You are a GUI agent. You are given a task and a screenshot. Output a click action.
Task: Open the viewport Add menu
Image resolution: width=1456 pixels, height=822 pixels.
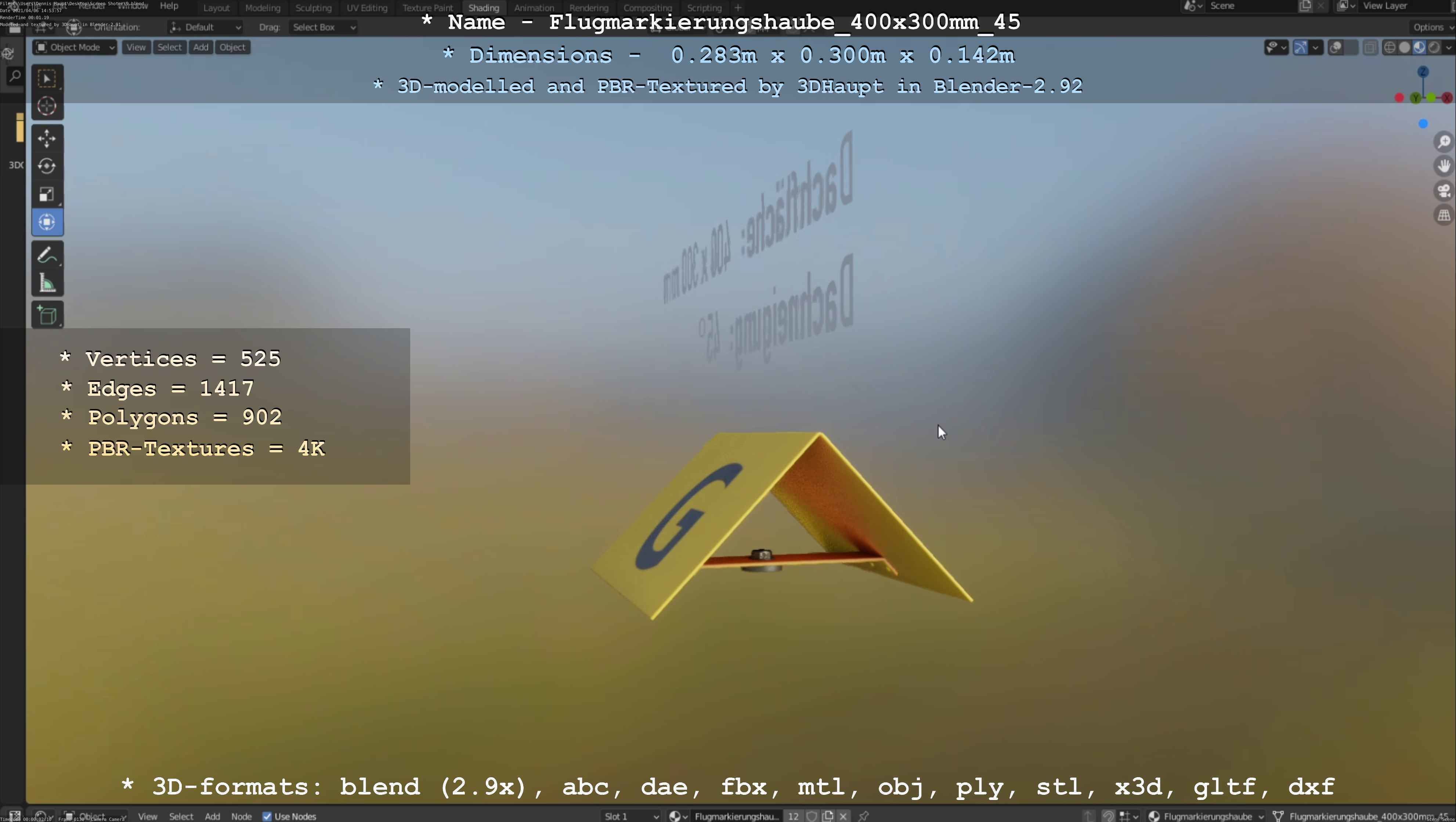click(200, 47)
